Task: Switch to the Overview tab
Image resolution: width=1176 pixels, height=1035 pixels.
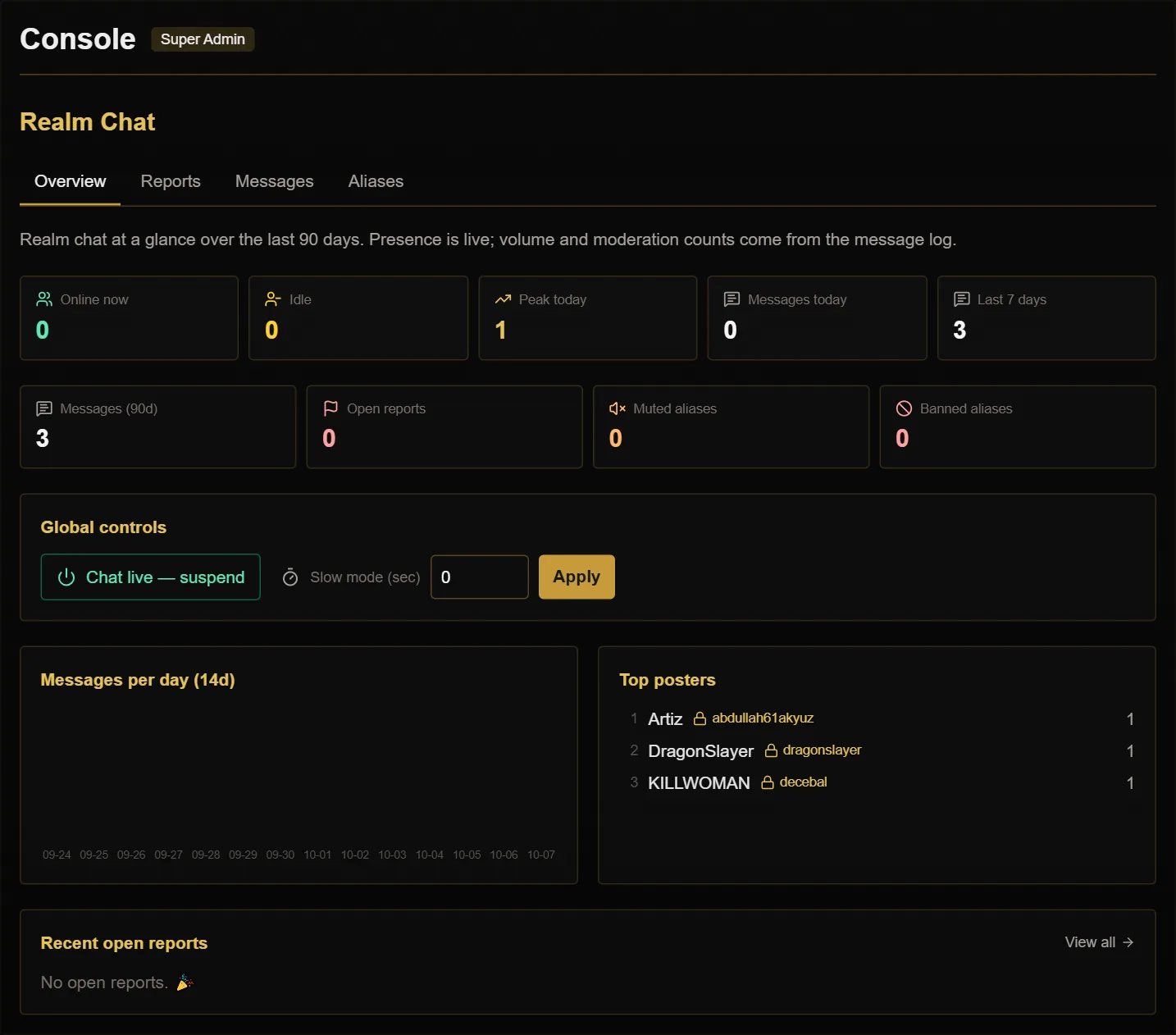Action: (x=71, y=181)
